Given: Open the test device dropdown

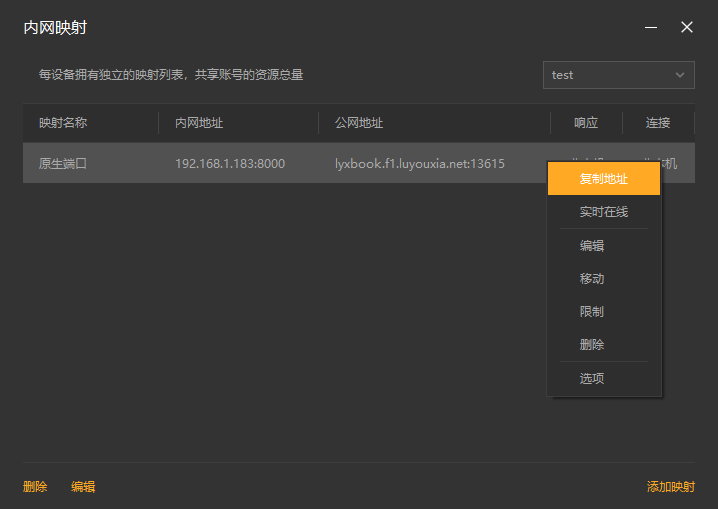Looking at the screenshot, I should [619, 75].
